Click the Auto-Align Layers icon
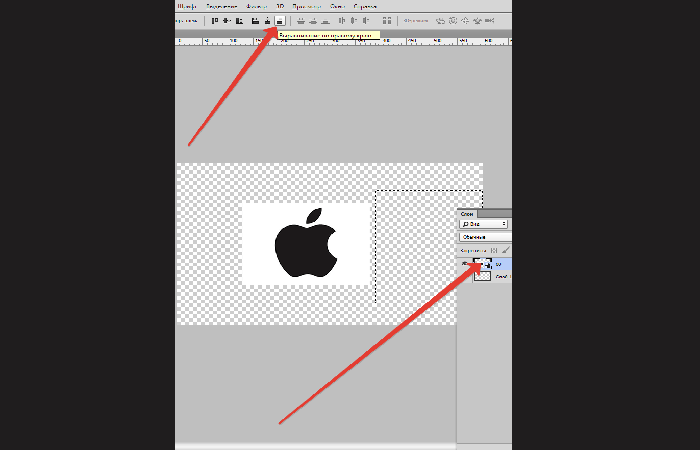Viewport: 700px width, 450px height. point(387,21)
